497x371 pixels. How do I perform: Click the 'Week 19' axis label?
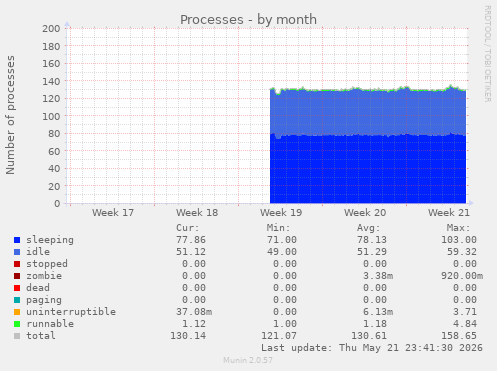pyautogui.click(x=281, y=213)
